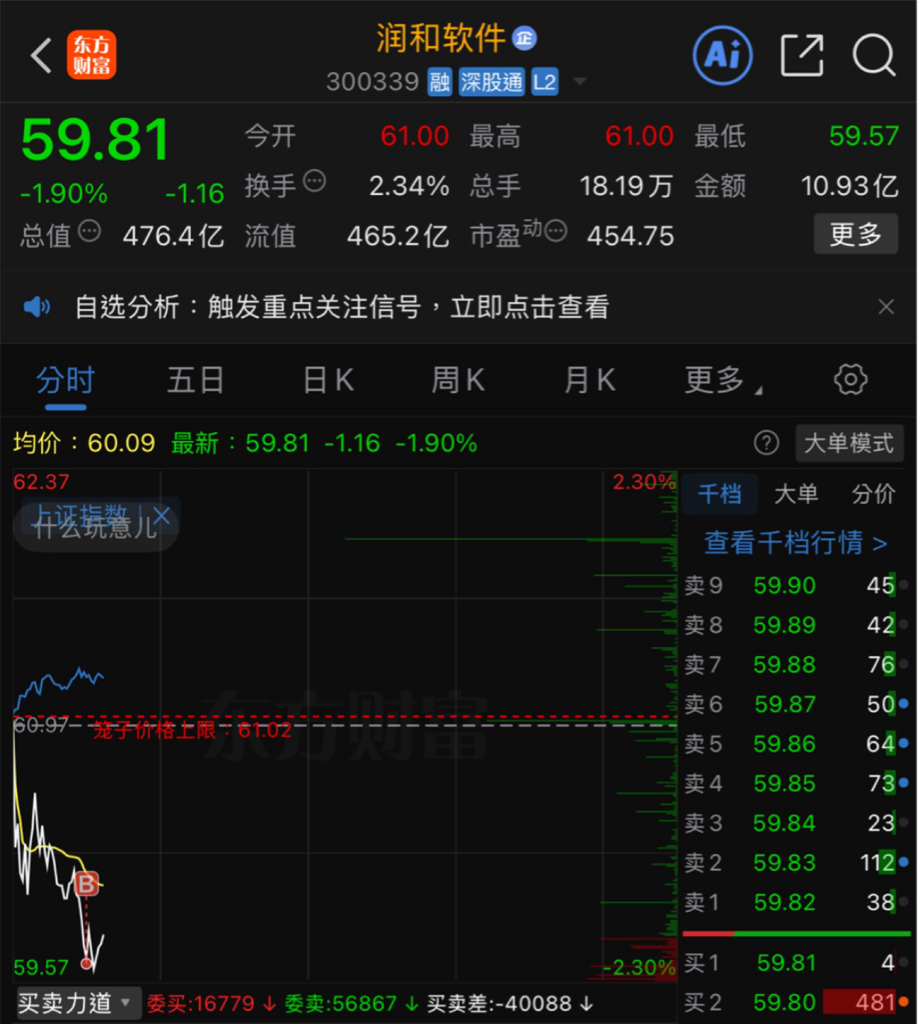Tap the info icon beside 总值
918x1024 pixels.
click(89, 231)
